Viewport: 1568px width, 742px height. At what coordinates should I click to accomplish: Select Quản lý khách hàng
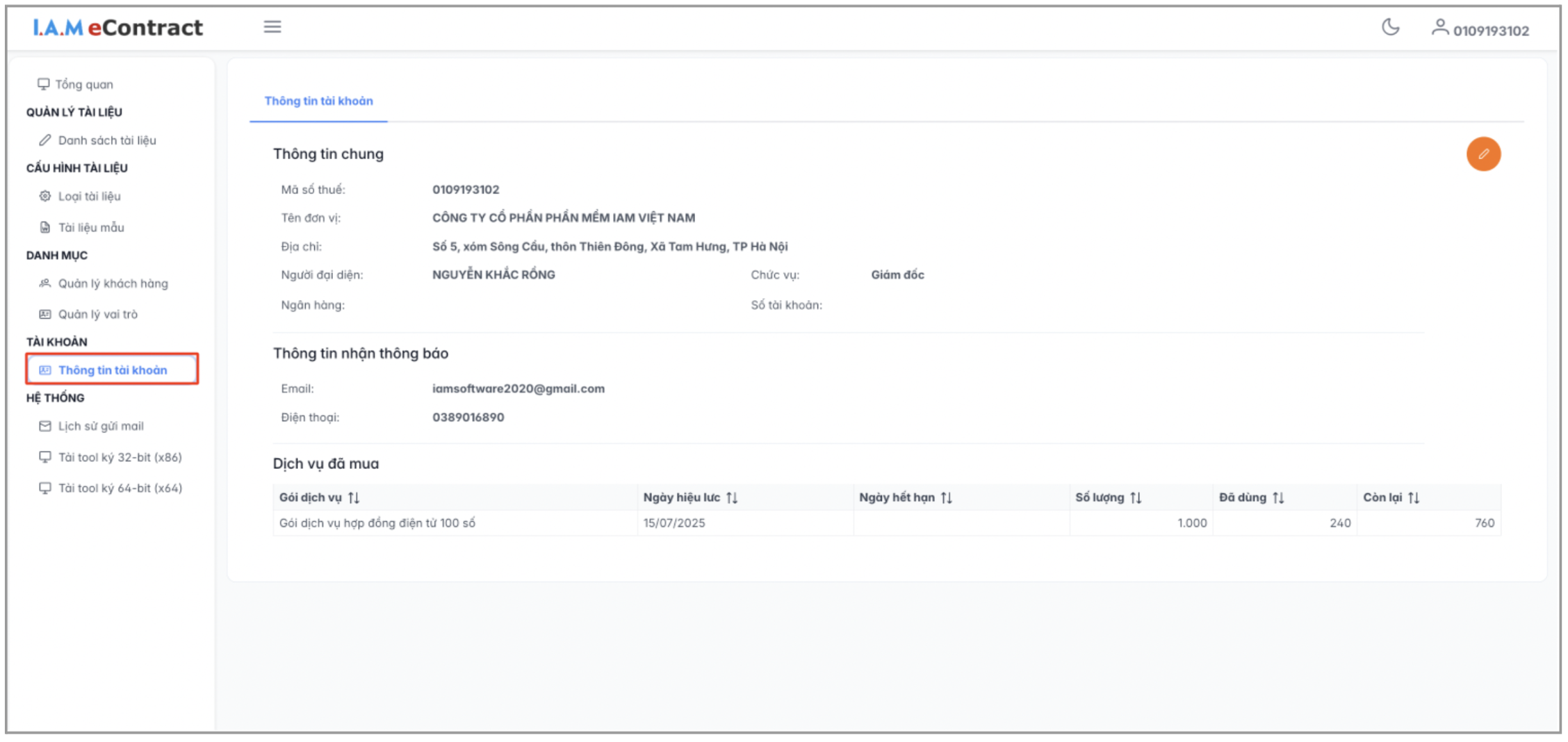[113, 283]
